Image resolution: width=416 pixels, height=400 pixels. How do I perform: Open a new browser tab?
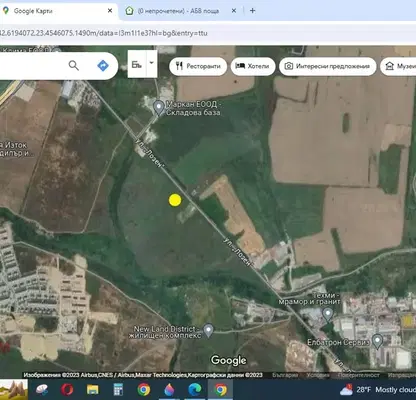click(252, 11)
